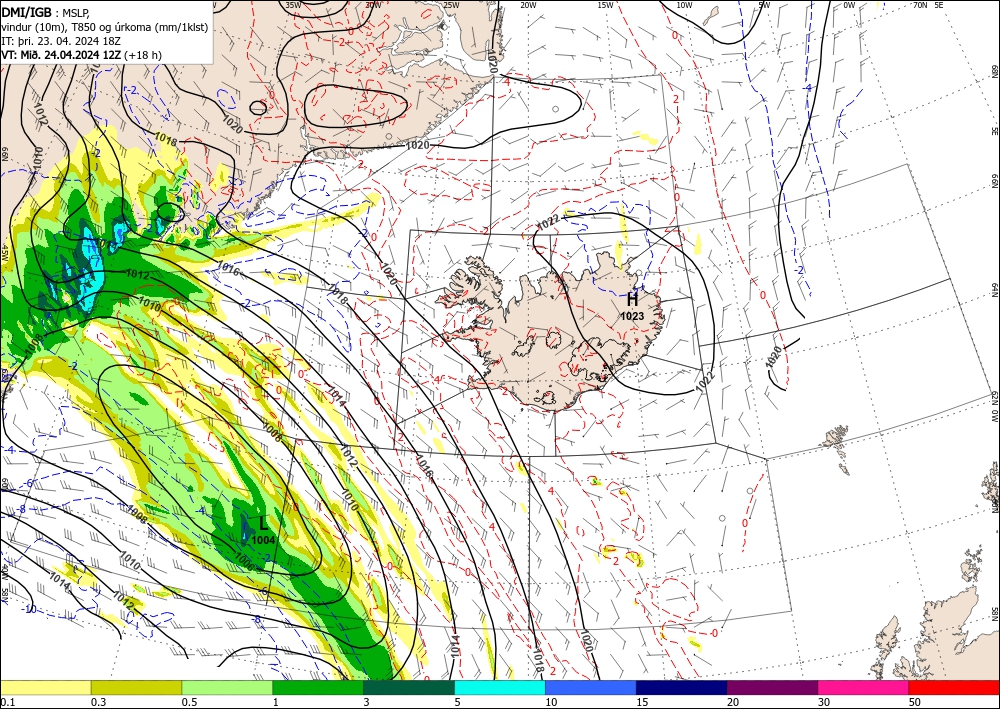The height and width of the screenshot is (709, 1000).
Task: Click the 68N latitude label
Action: pyautogui.click(x=995, y=70)
